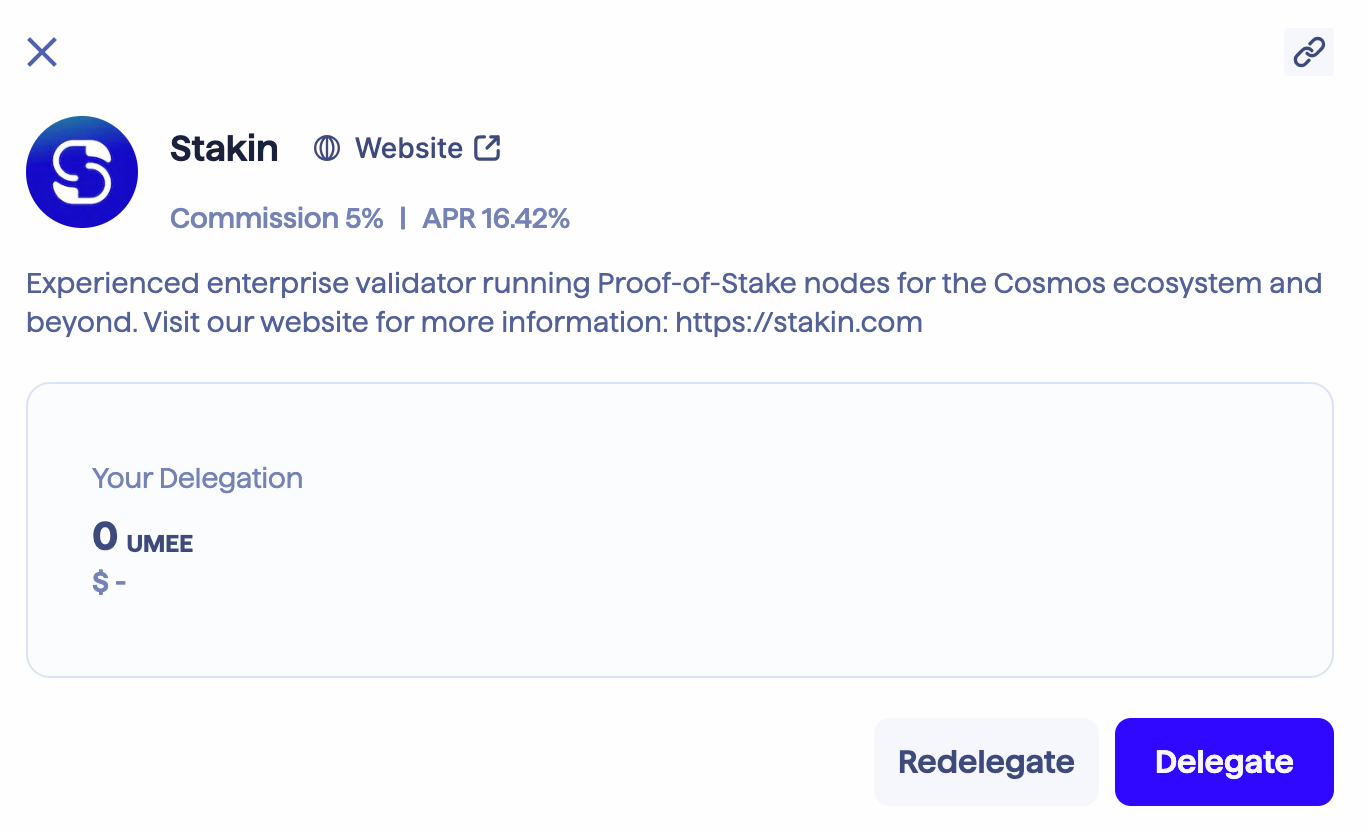Open the Website link

(x=409, y=149)
